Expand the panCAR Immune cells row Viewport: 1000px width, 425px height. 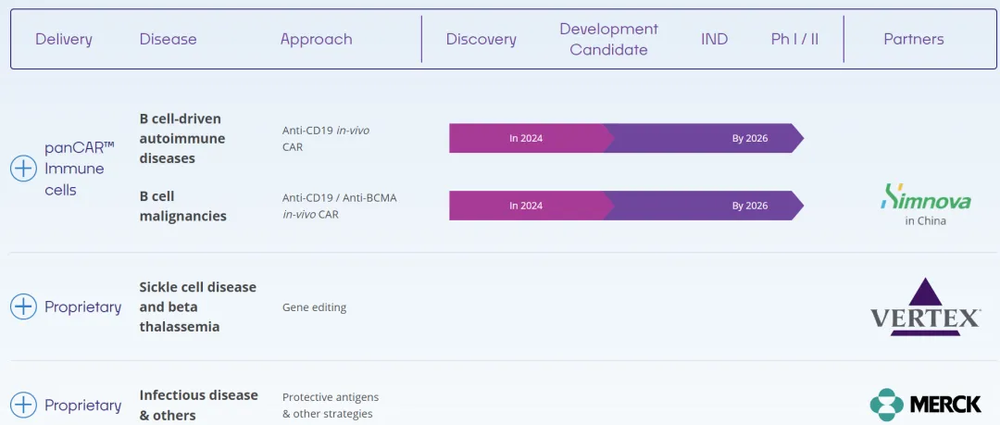[x=23, y=168]
